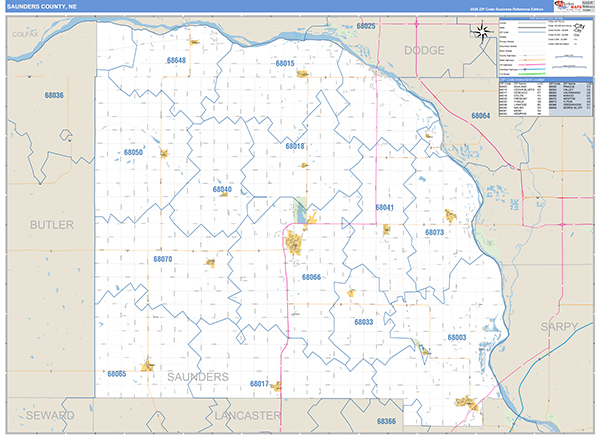The image size is (600, 435).
Task: Select the 68040 ZIP code label
Action: coord(221,189)
